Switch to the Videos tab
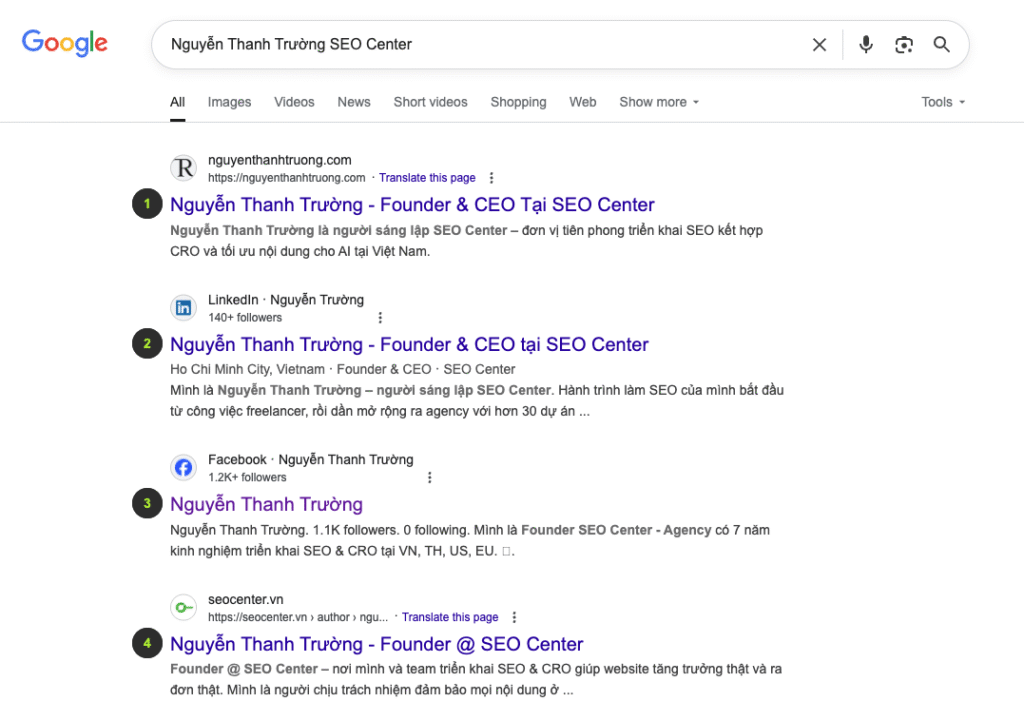This screenshot has height=721, width=1024. [294, 102]
